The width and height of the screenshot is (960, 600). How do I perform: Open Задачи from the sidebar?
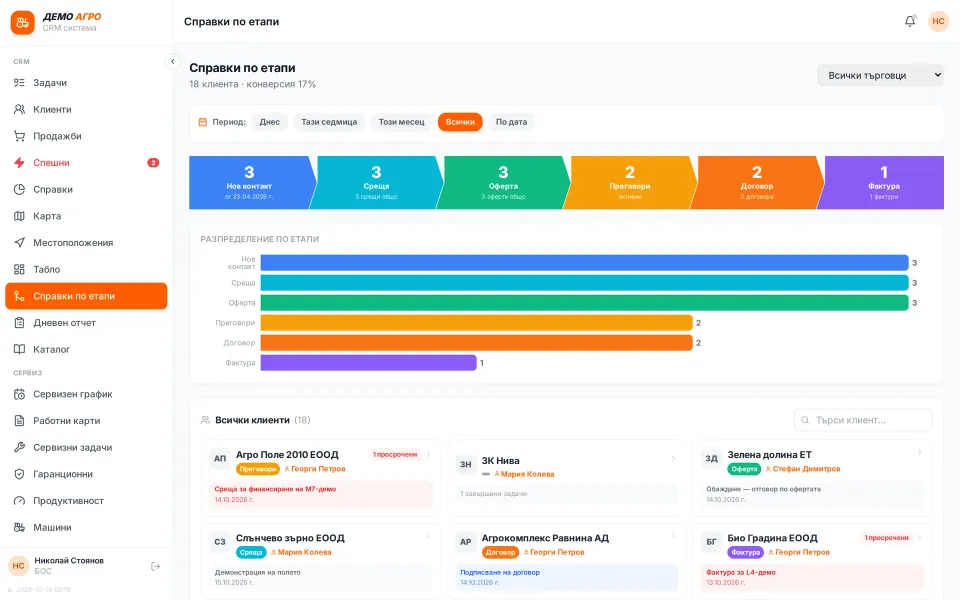pyautogui.click(x=86, y=83)
